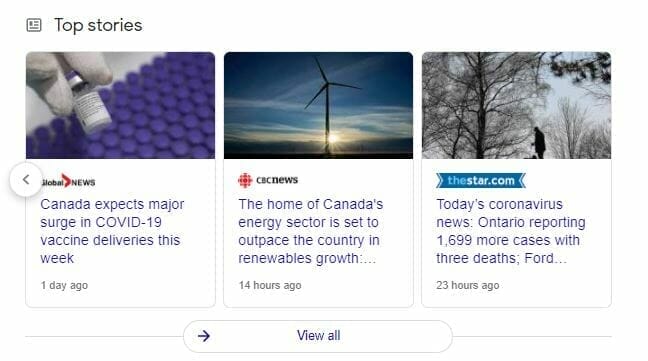Viewport: 648px width, 361px height.
Task: Click the '1 day ago' timestamp
Action: (x=64, y=285)
